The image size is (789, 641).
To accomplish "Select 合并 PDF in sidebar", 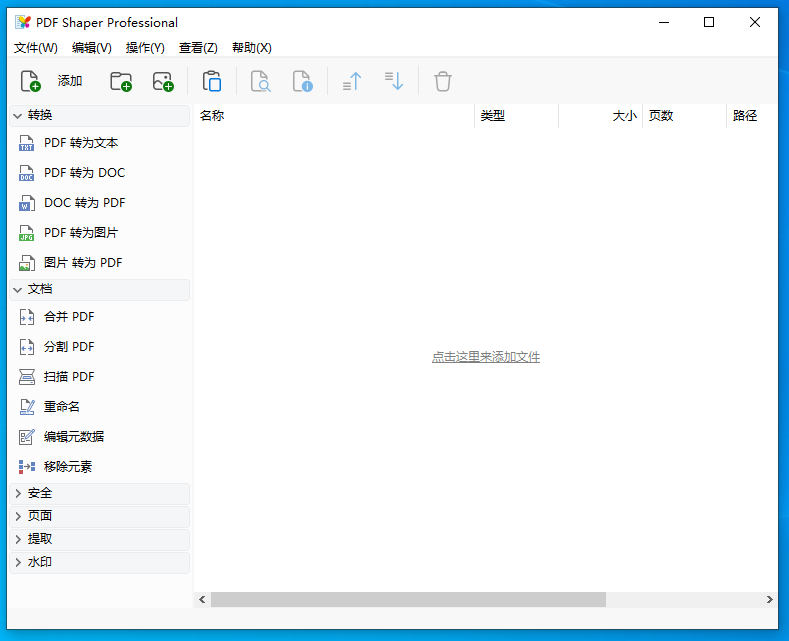I will click(69, 317).
